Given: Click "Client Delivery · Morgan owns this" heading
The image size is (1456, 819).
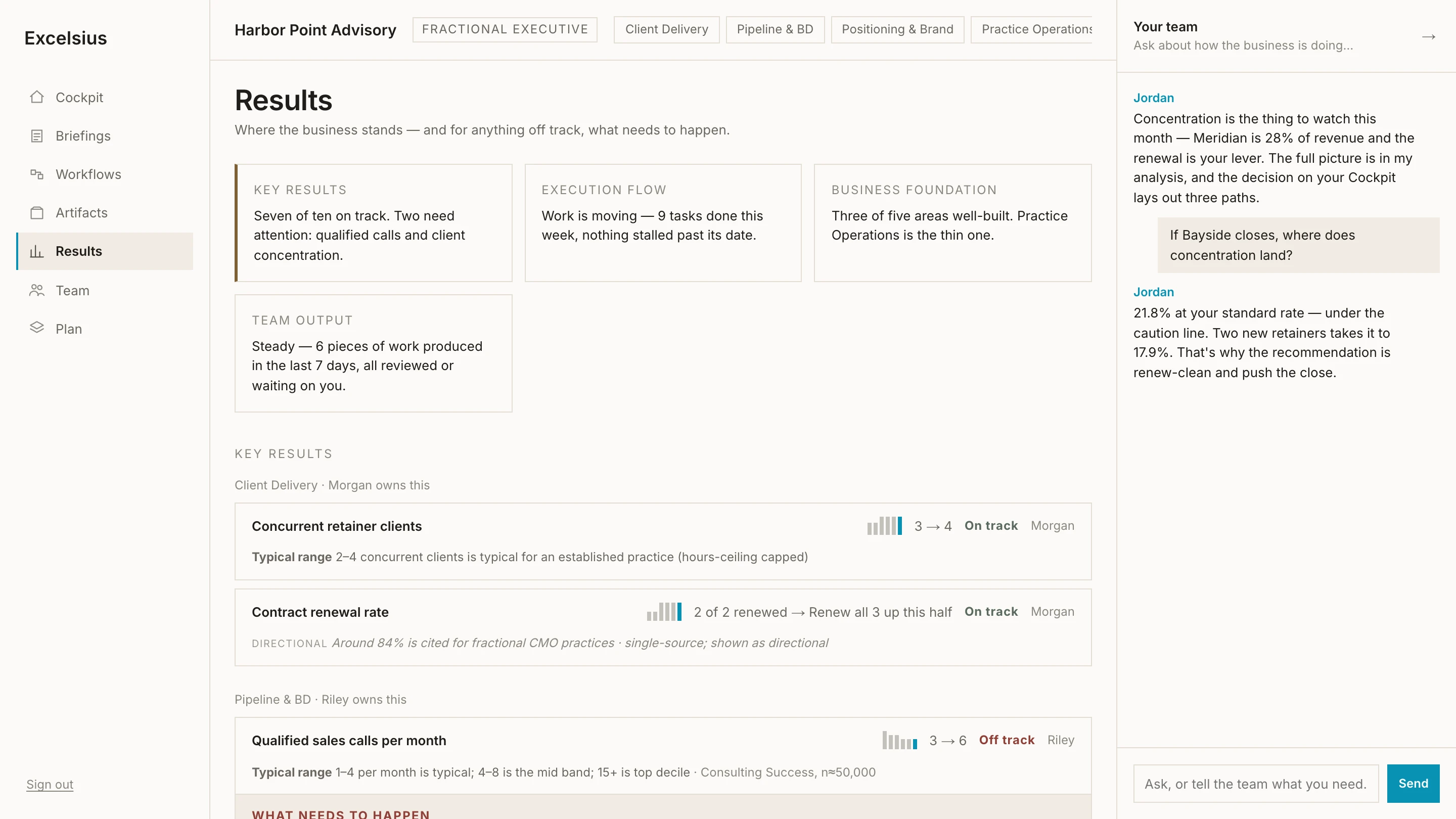Looking at the screenshot, I should (x=332, y=485).
